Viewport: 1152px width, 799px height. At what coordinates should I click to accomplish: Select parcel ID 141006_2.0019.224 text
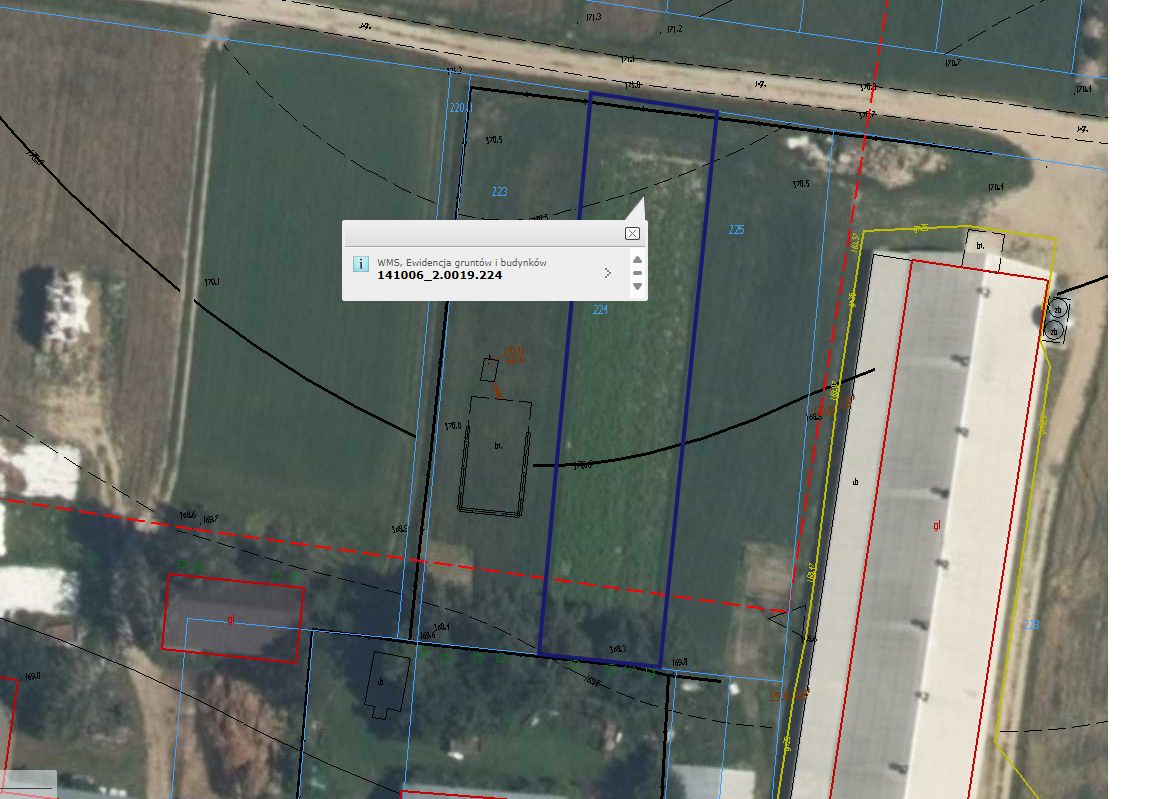[x=439, y=275]
